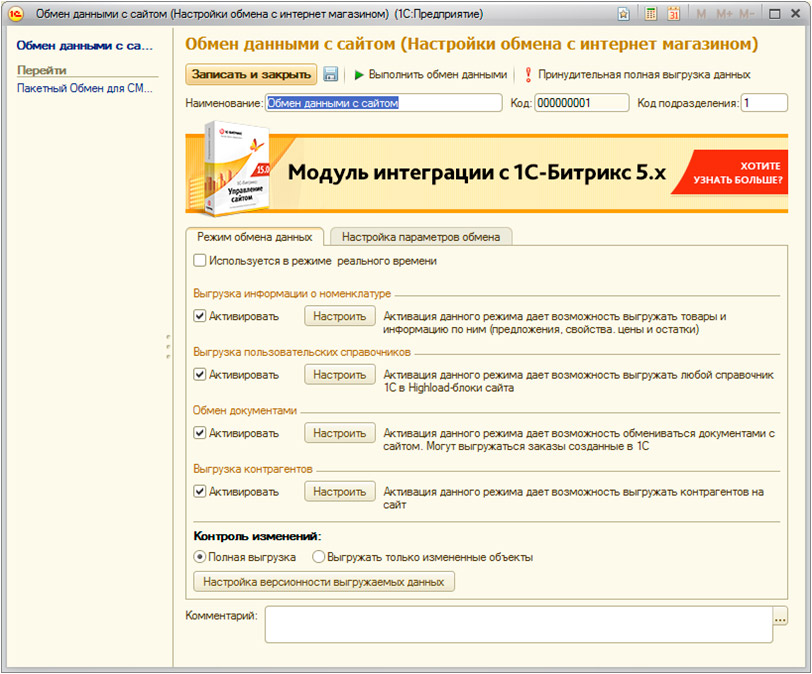The width and height of the screenshot is (812, 674).
Task: Switch to "Настройка параметров обмена" tab
Action: (421, 237)
